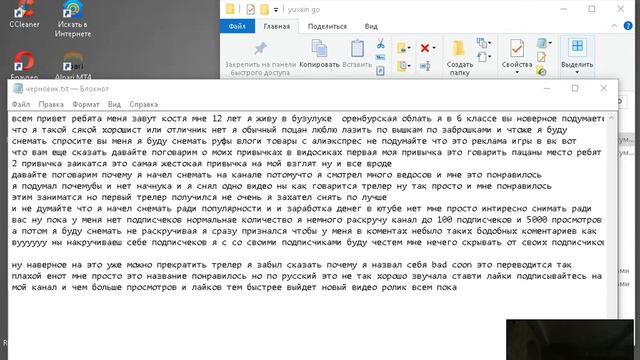The width and height of the screenshot is (640, 360).
Task: Open the Формат menu in Notepad
Action: [x=86, y=104]
